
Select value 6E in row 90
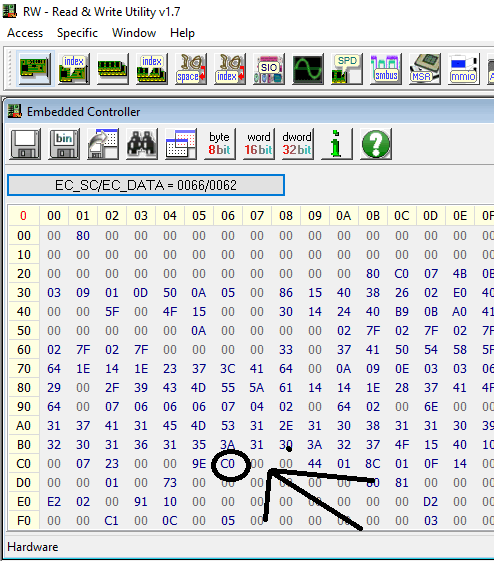(431, 407)
